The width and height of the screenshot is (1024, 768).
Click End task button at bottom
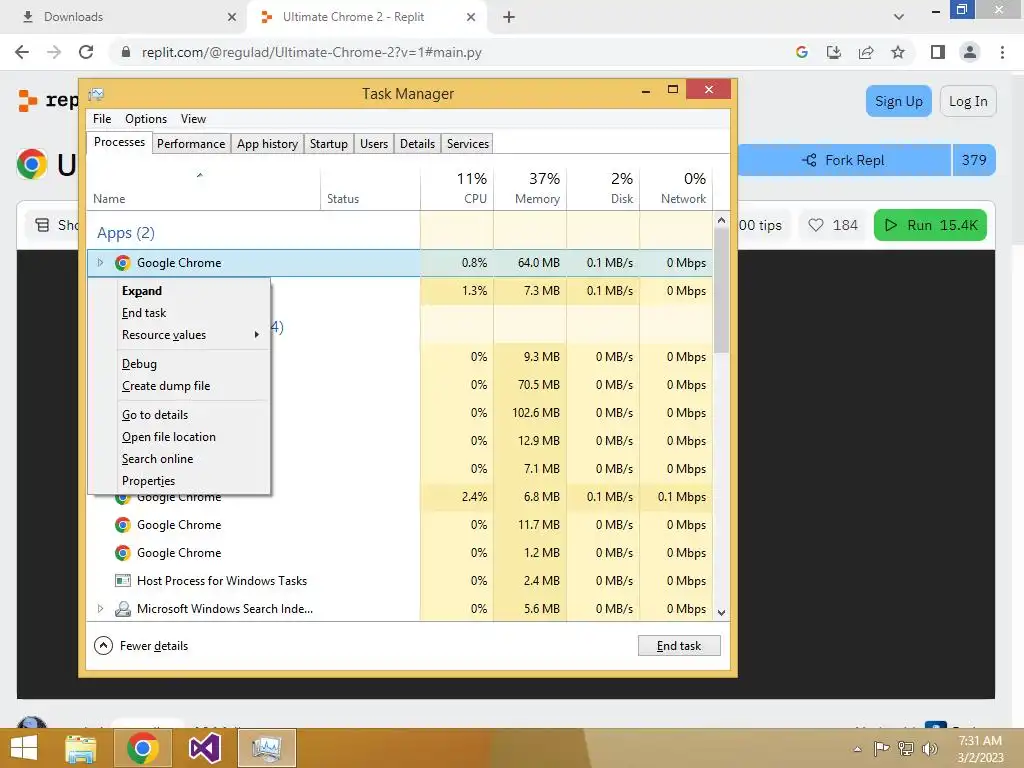coord(679,646)
